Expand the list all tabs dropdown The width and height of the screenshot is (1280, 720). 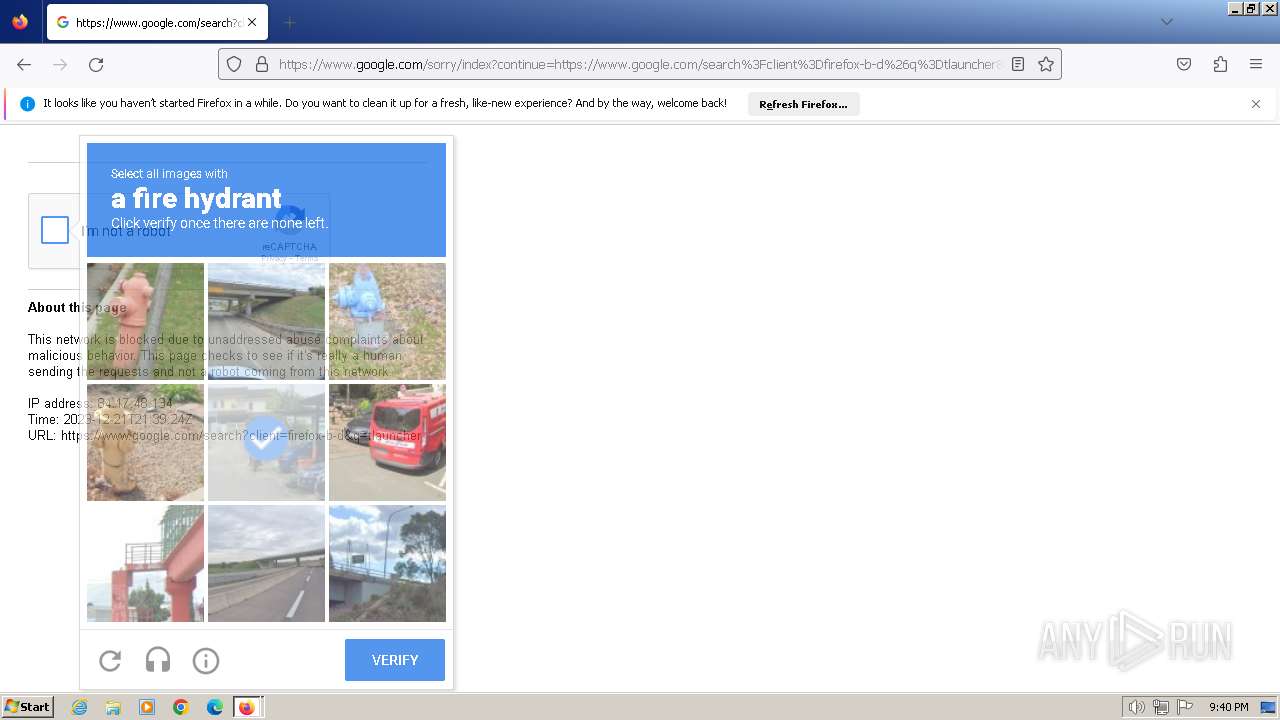[1166, 22]
